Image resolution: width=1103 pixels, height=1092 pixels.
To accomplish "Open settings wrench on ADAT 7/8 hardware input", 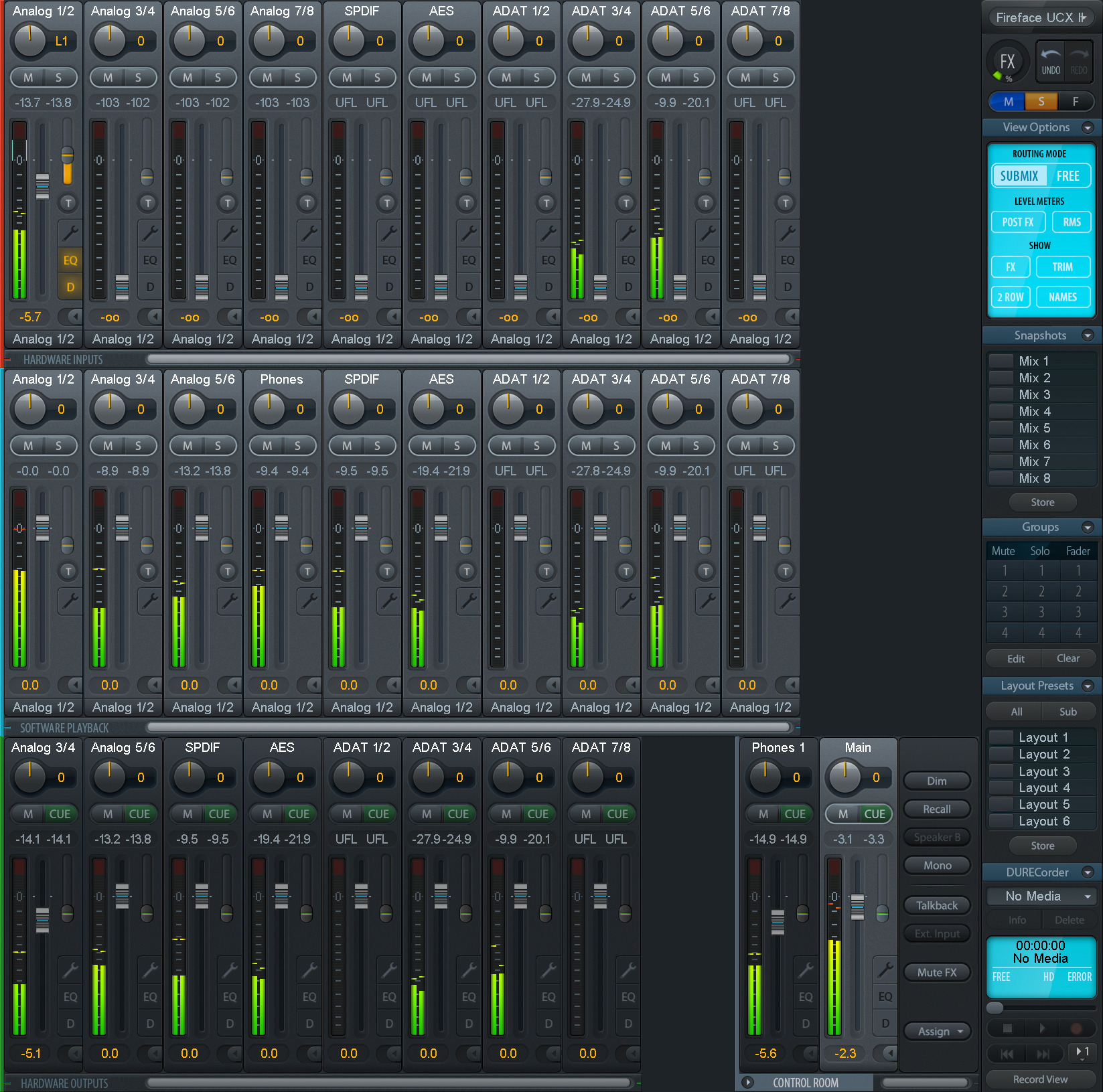I will coord(787,232).
